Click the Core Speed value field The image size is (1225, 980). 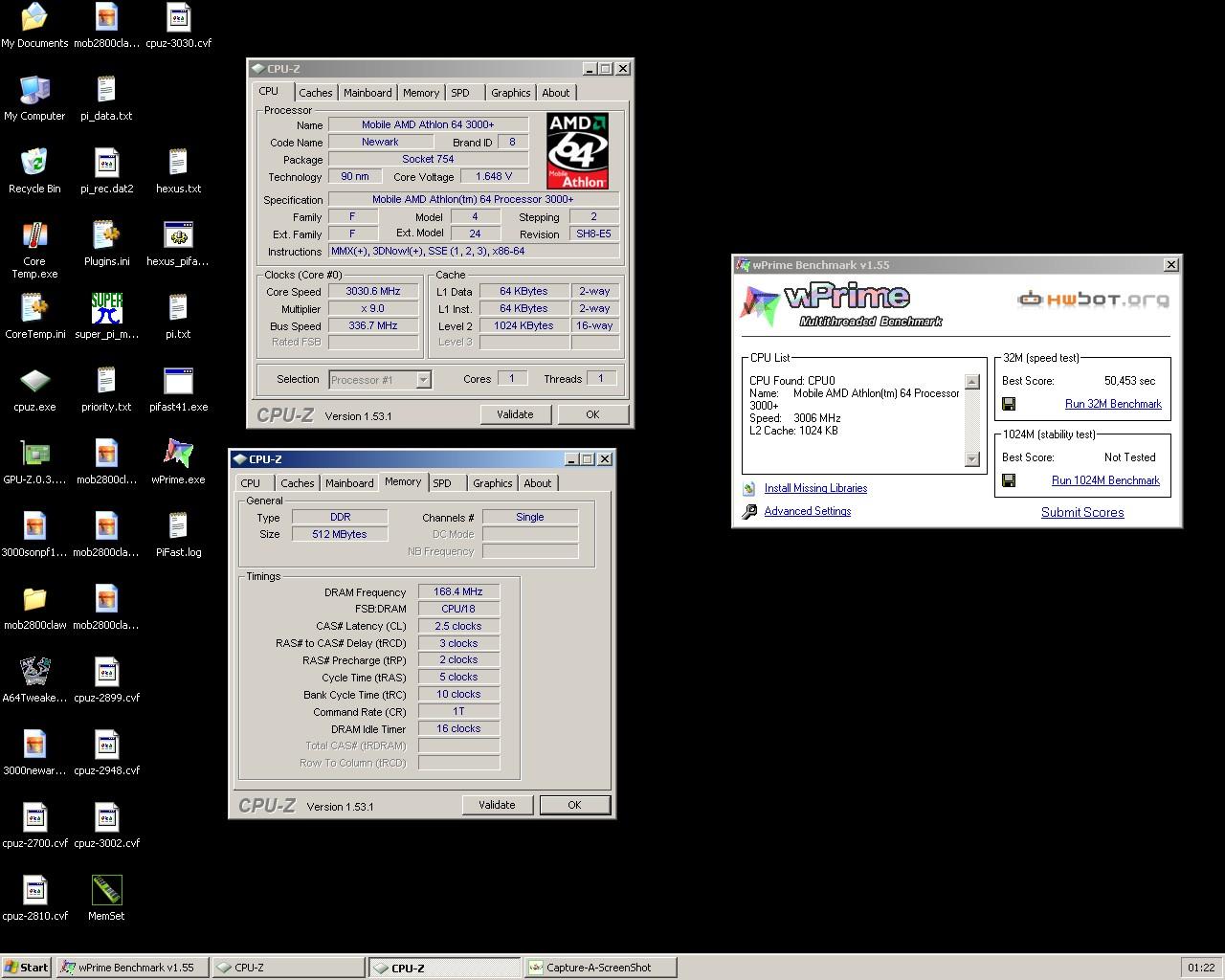(373, 291)
